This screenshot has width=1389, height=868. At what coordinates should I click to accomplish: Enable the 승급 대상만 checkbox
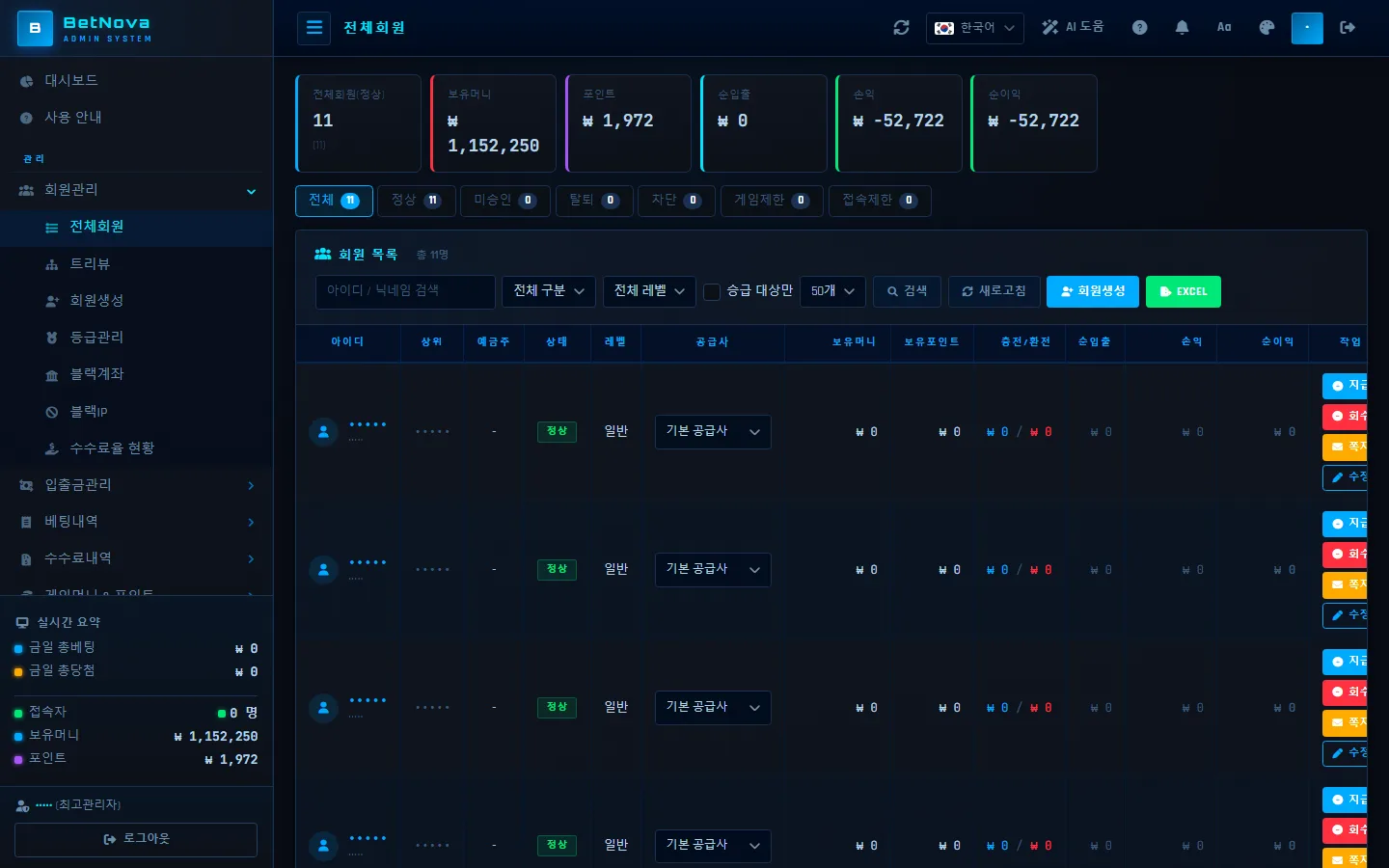[712, 291]
